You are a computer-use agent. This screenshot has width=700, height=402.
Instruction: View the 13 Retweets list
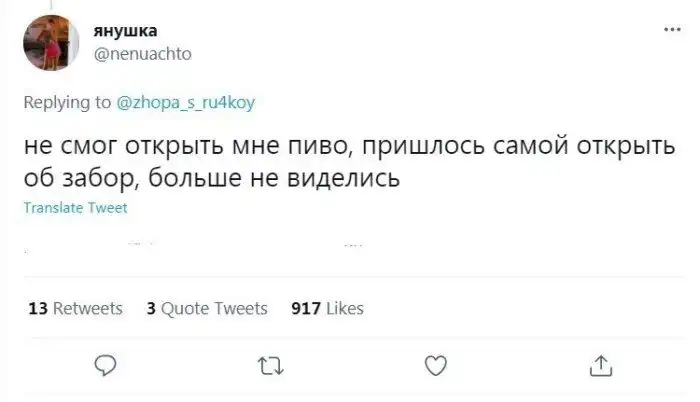pos(75,308)
